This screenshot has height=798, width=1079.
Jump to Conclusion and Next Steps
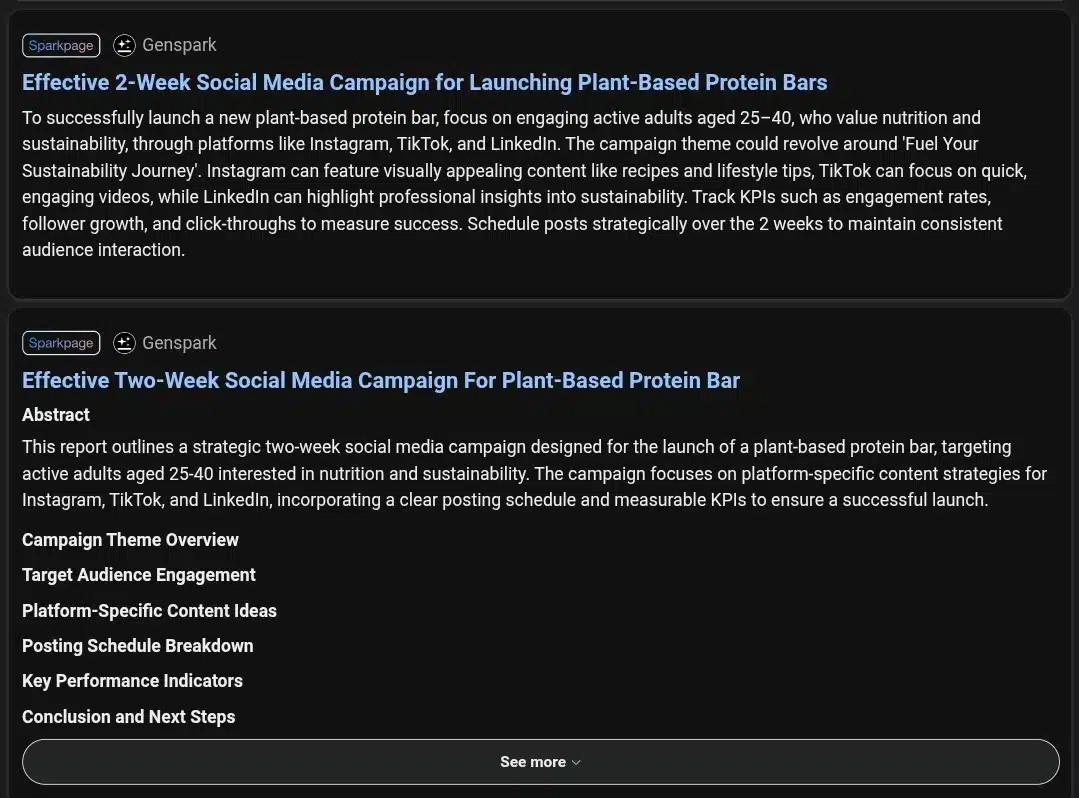[x=128, y=717]
